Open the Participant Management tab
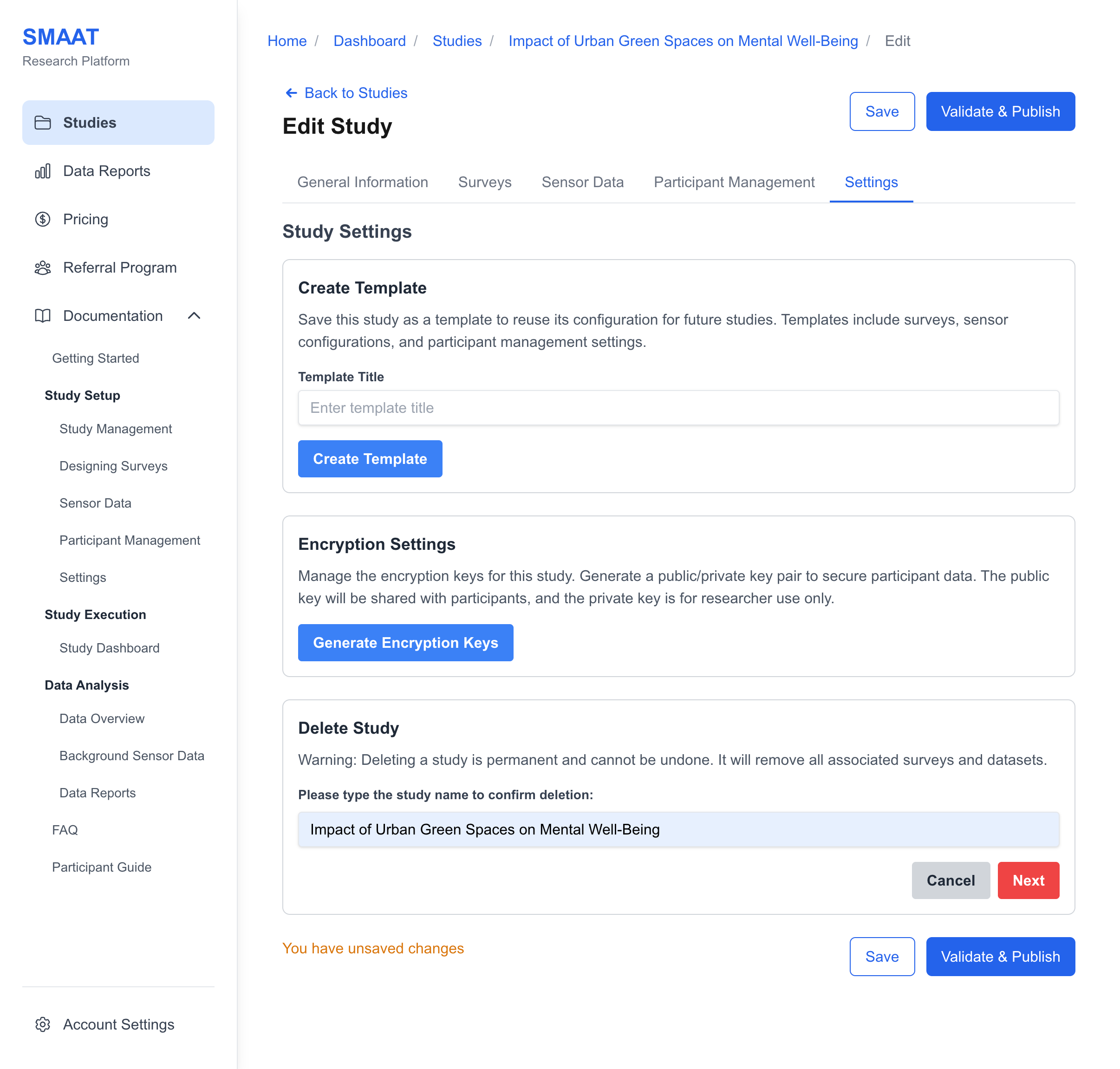The width and height of the screenshot is (1120, 1069). (734, 183)
